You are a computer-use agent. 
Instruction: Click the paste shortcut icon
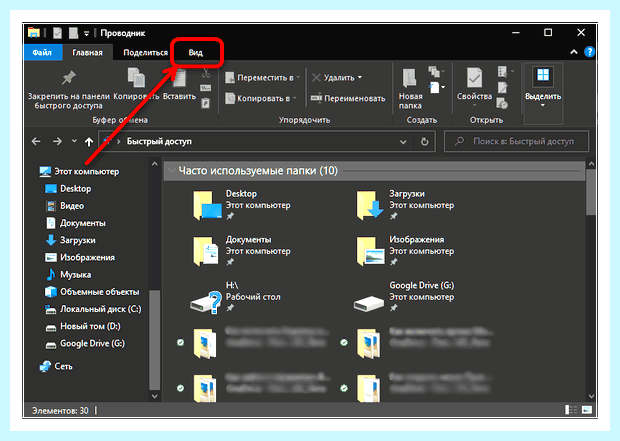206,104
